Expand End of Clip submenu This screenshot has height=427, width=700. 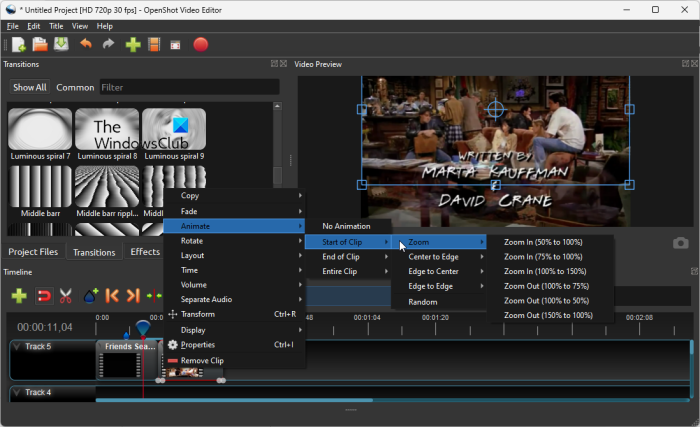tap(348, 257)
